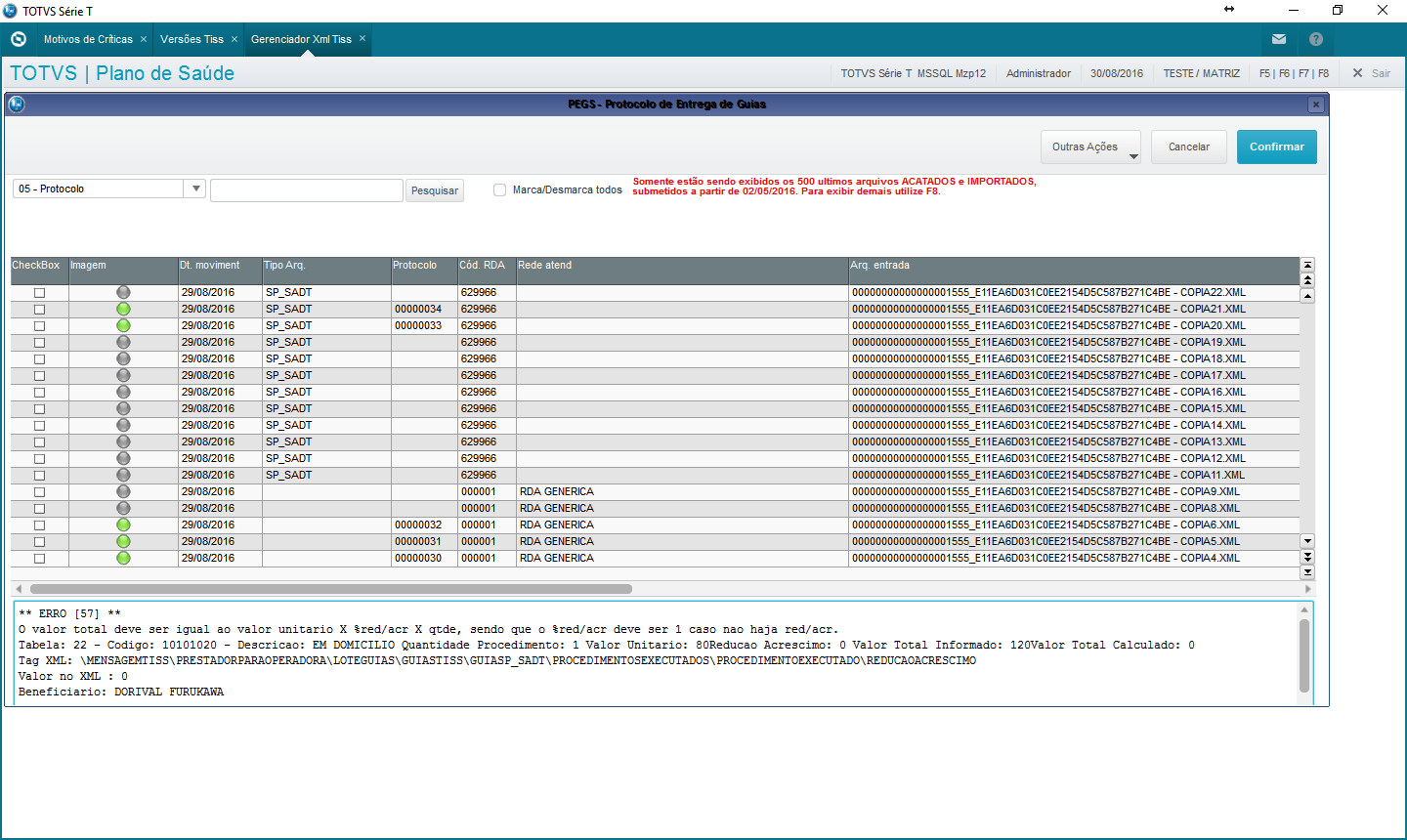Click gray status icon for COPIA8.XML row

click(x=123, y=508)
